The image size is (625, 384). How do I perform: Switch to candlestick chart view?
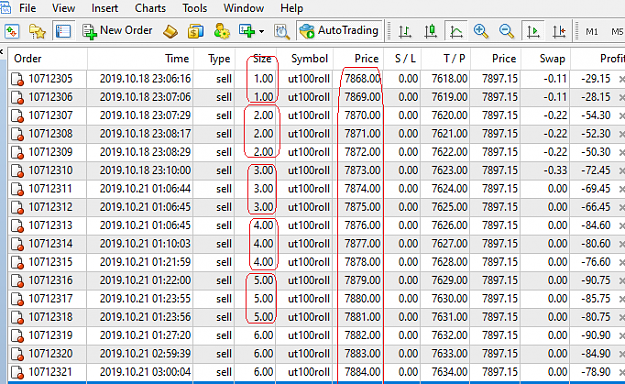tap(430, 31)
